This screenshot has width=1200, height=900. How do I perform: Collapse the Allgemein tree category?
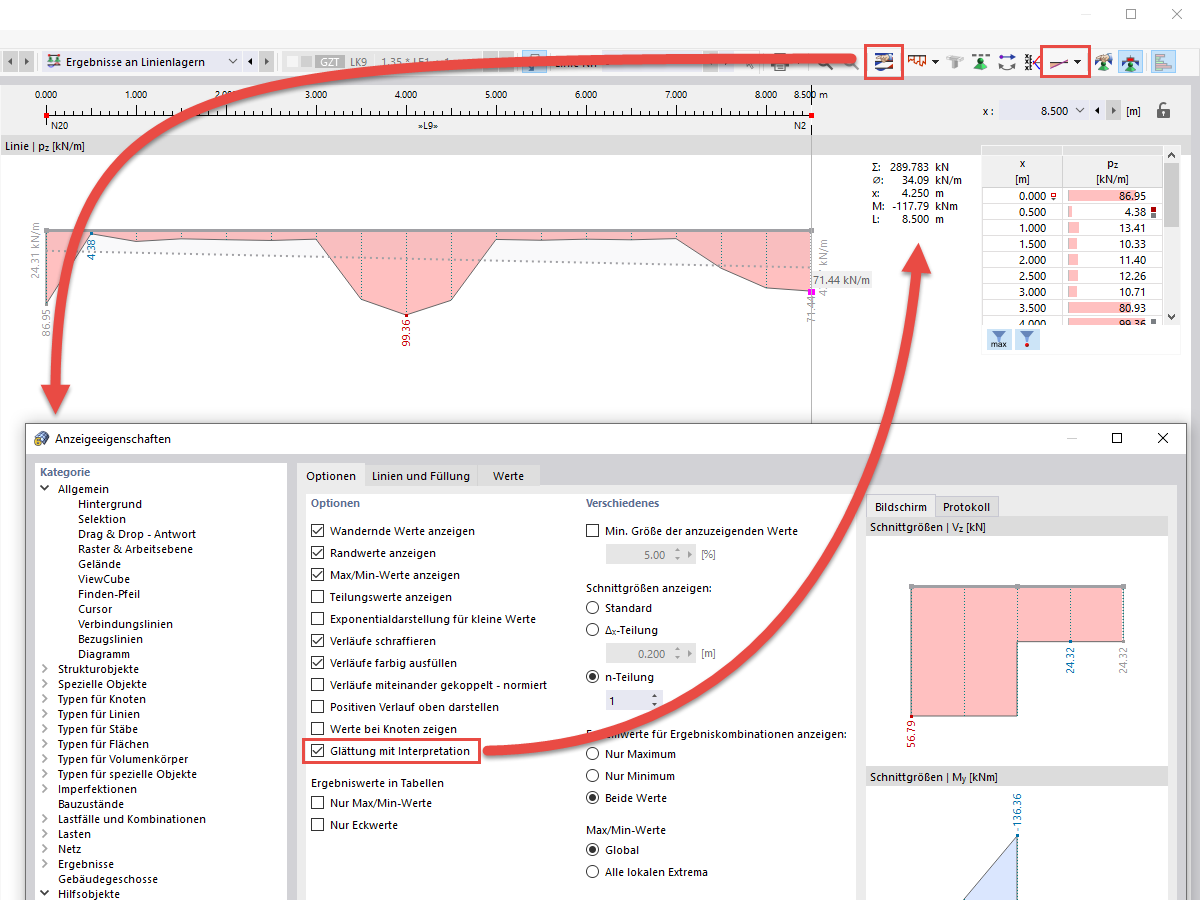[43, 488]
